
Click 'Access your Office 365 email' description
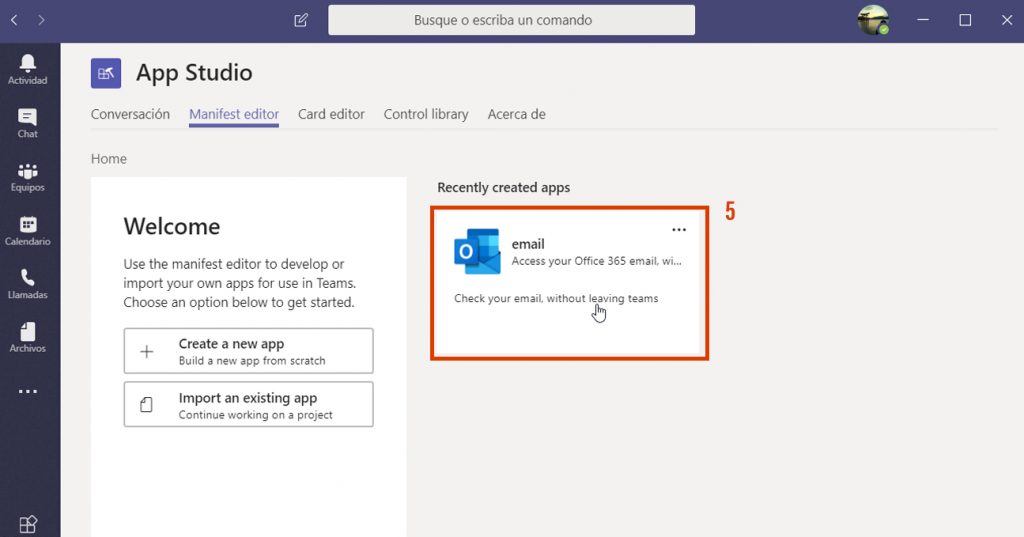[x=596, y=261]
